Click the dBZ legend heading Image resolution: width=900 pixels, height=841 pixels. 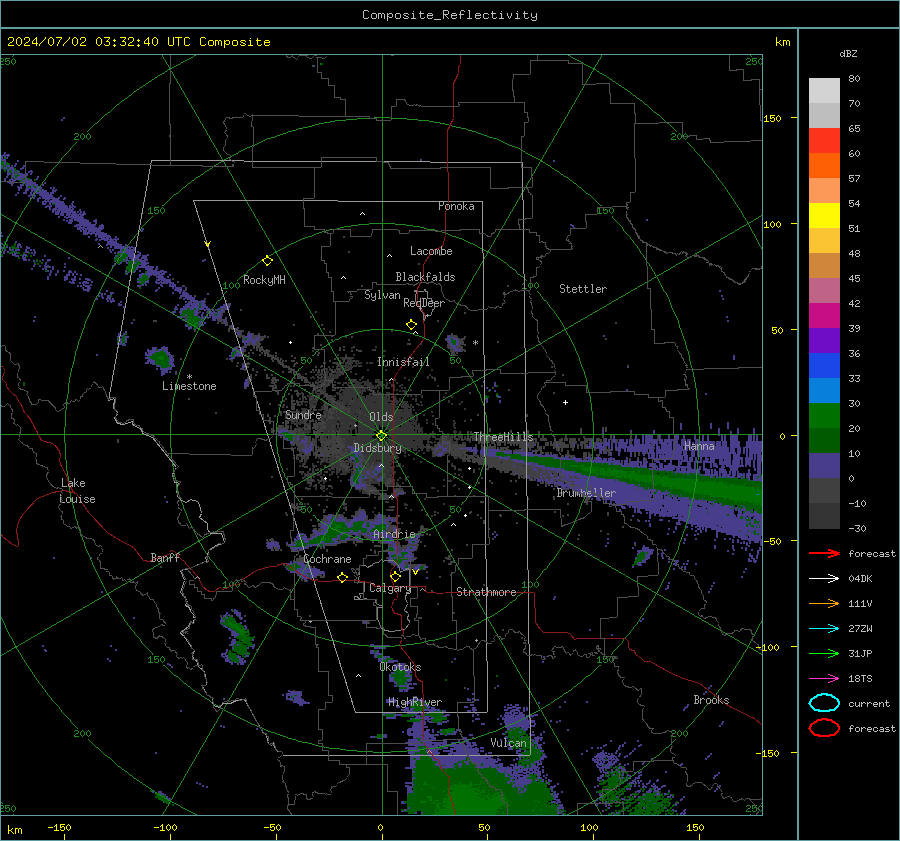tap(848, 53)
